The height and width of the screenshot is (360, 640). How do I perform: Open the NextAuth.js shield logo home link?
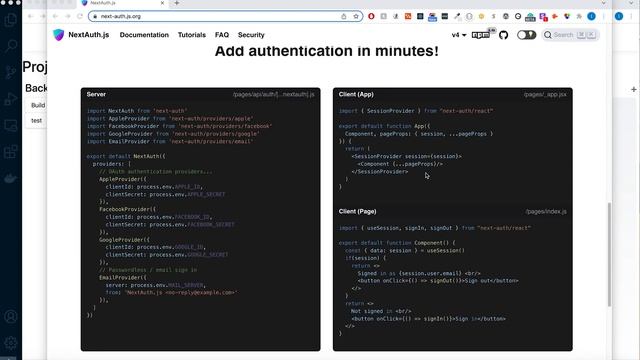tap(59, 35)
